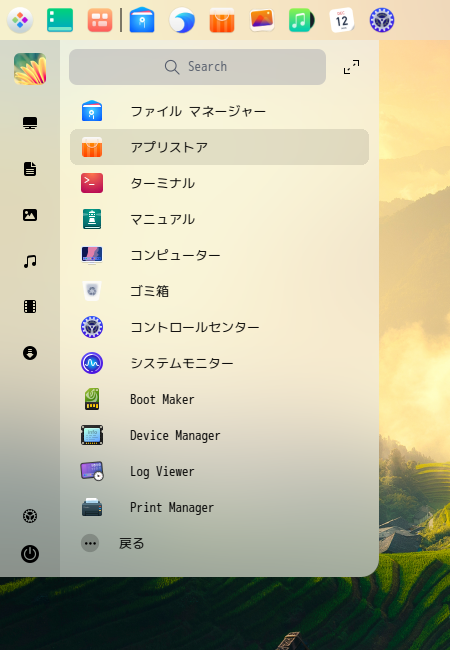Open ファイル マネージャー from the launcher list

coord(219,111)
